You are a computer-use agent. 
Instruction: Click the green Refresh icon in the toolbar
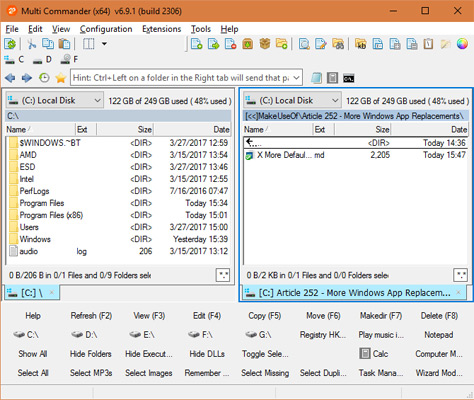10,44
